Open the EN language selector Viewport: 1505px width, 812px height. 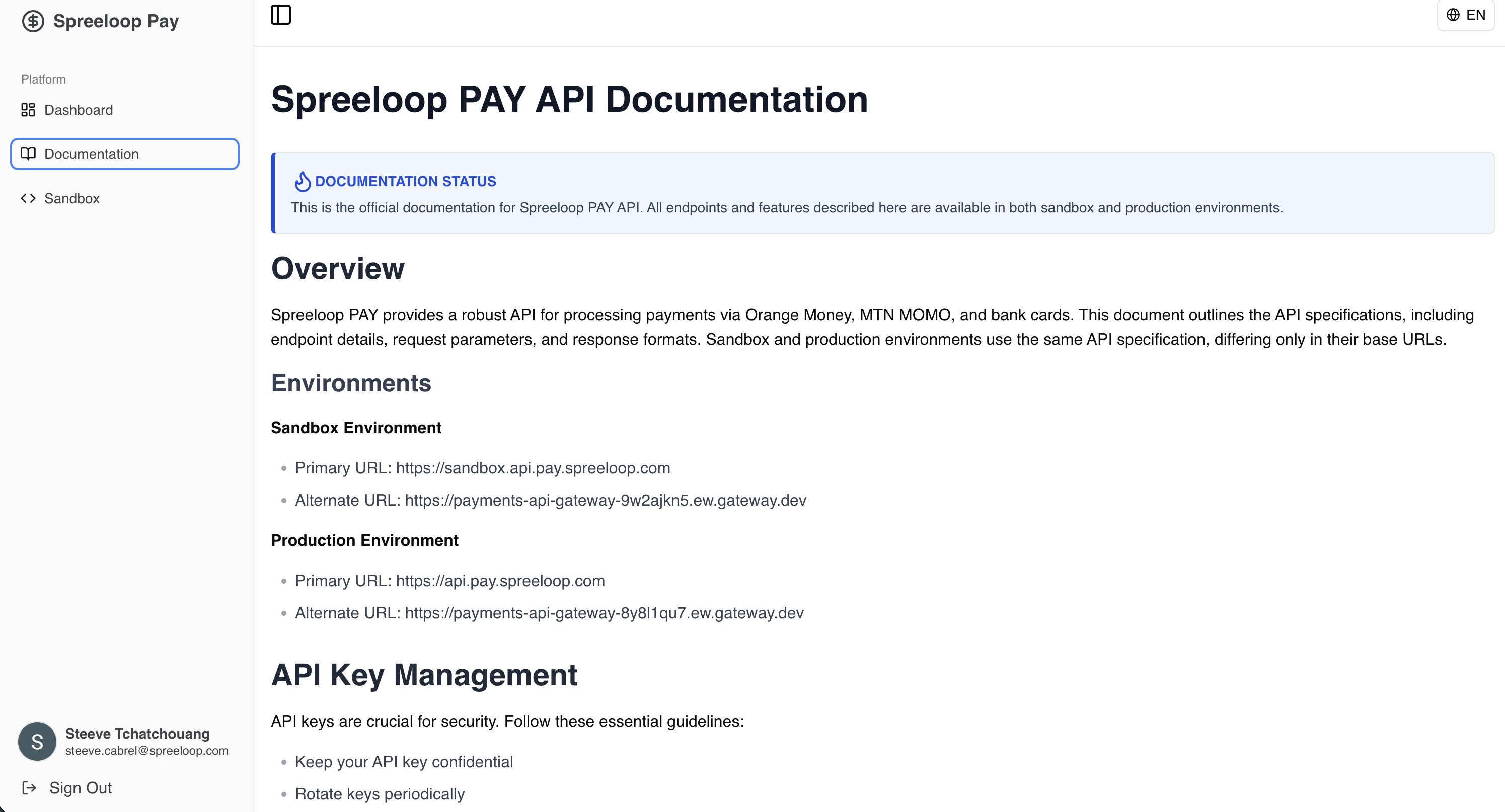[x=1465, y=15]
